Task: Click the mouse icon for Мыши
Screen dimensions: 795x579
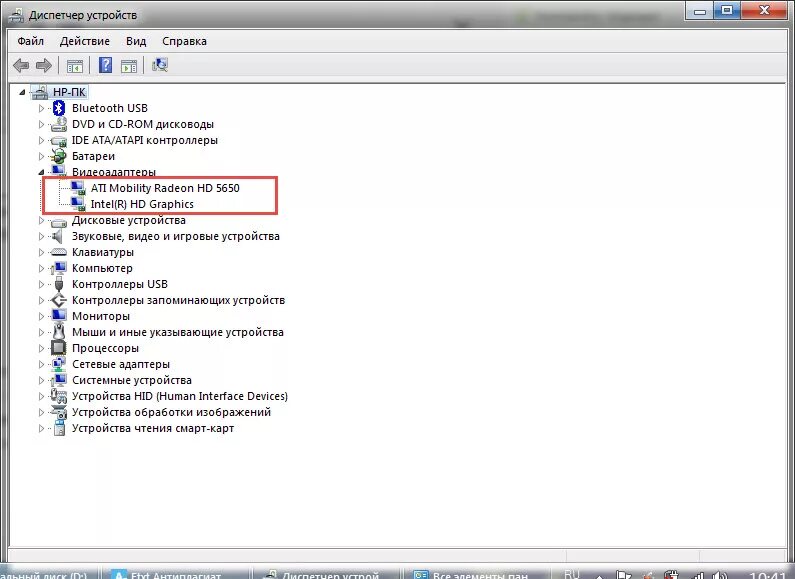Action: (59, 332)
